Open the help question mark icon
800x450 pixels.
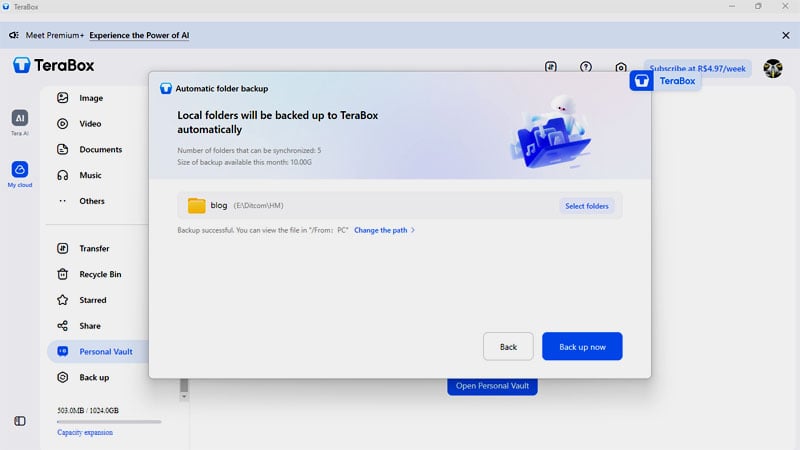[x=586, y=67]
